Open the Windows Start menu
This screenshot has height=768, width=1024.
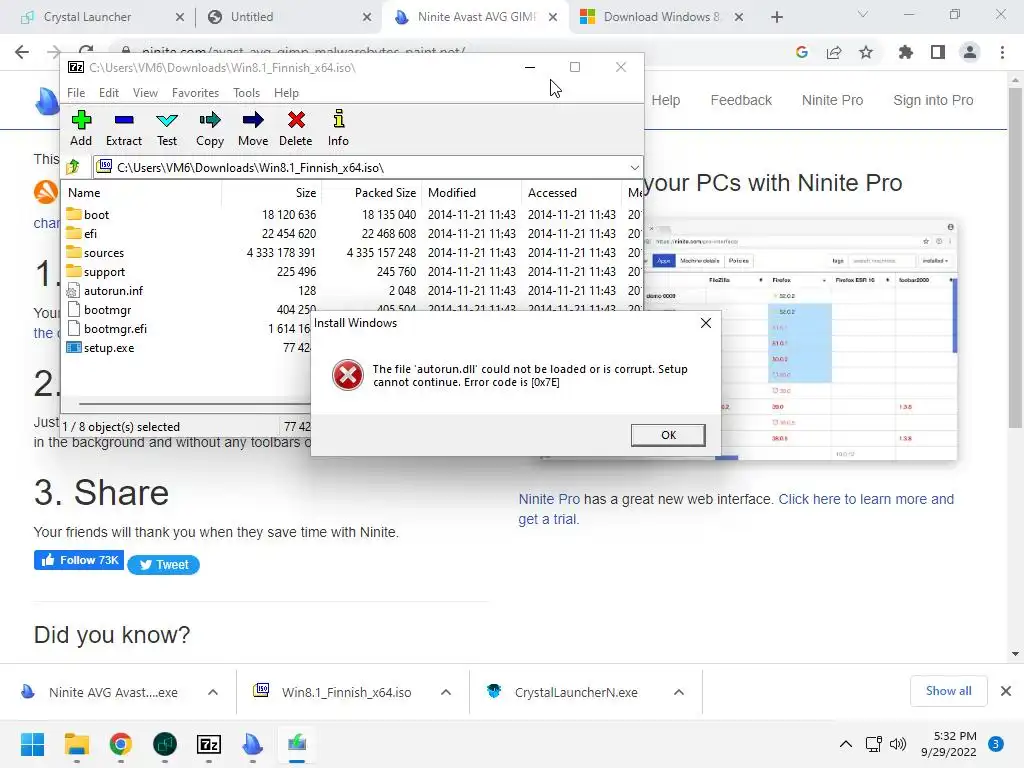tap(32, 744)
